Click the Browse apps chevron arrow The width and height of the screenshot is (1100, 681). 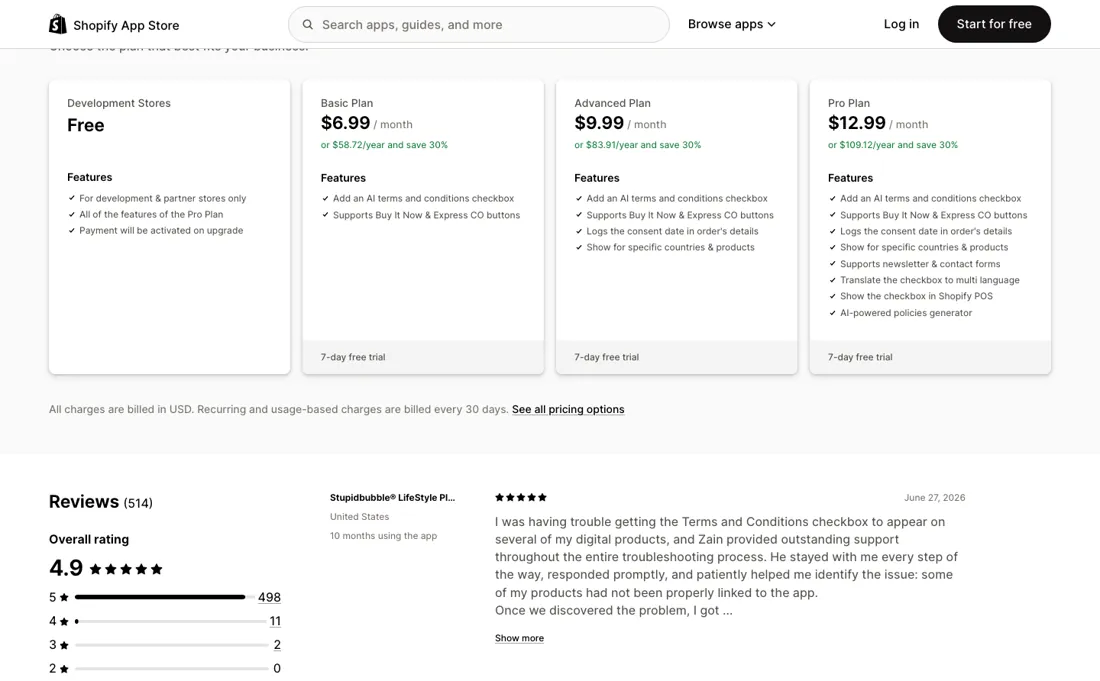tap(772, 25)
